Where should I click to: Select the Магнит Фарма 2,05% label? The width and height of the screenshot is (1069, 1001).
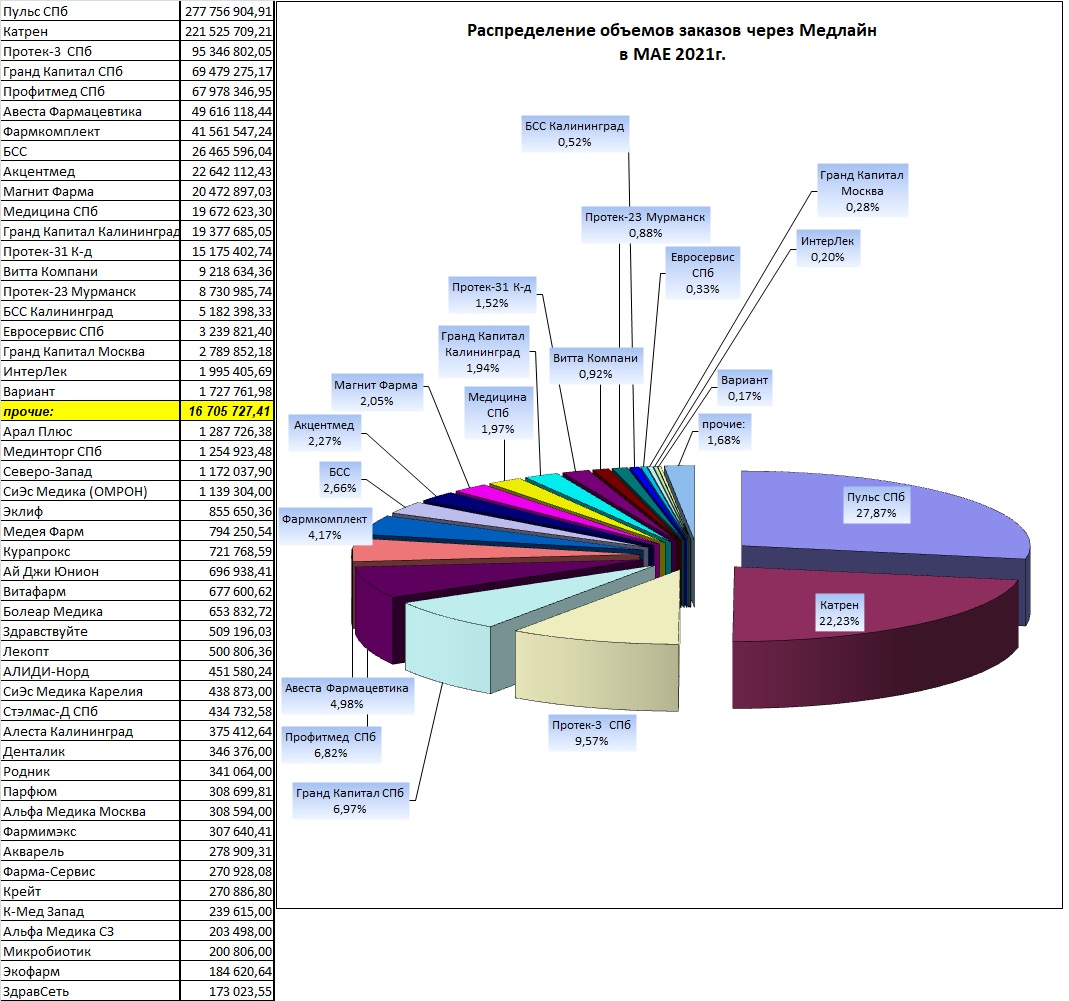(x=376, y=392)
